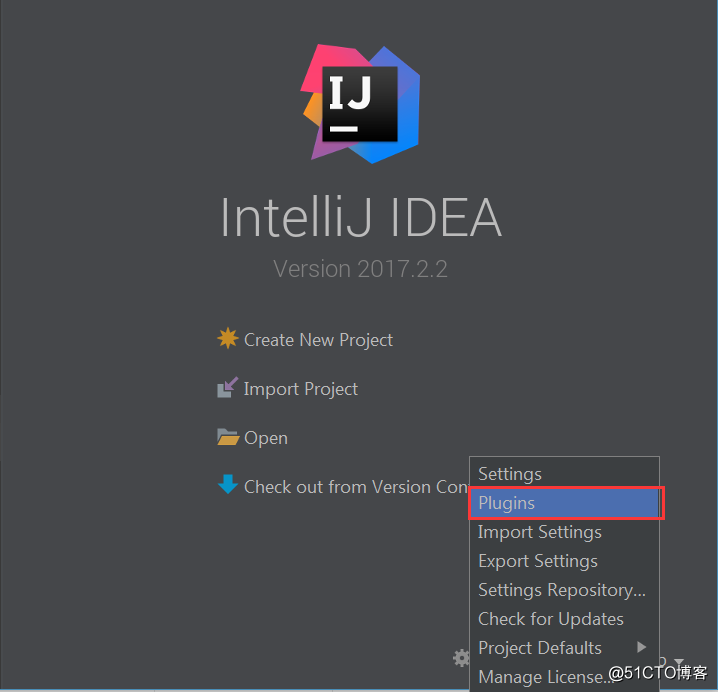Select Check for Updates menu entry
Screen dimensions: 718x692
point(564,619)
